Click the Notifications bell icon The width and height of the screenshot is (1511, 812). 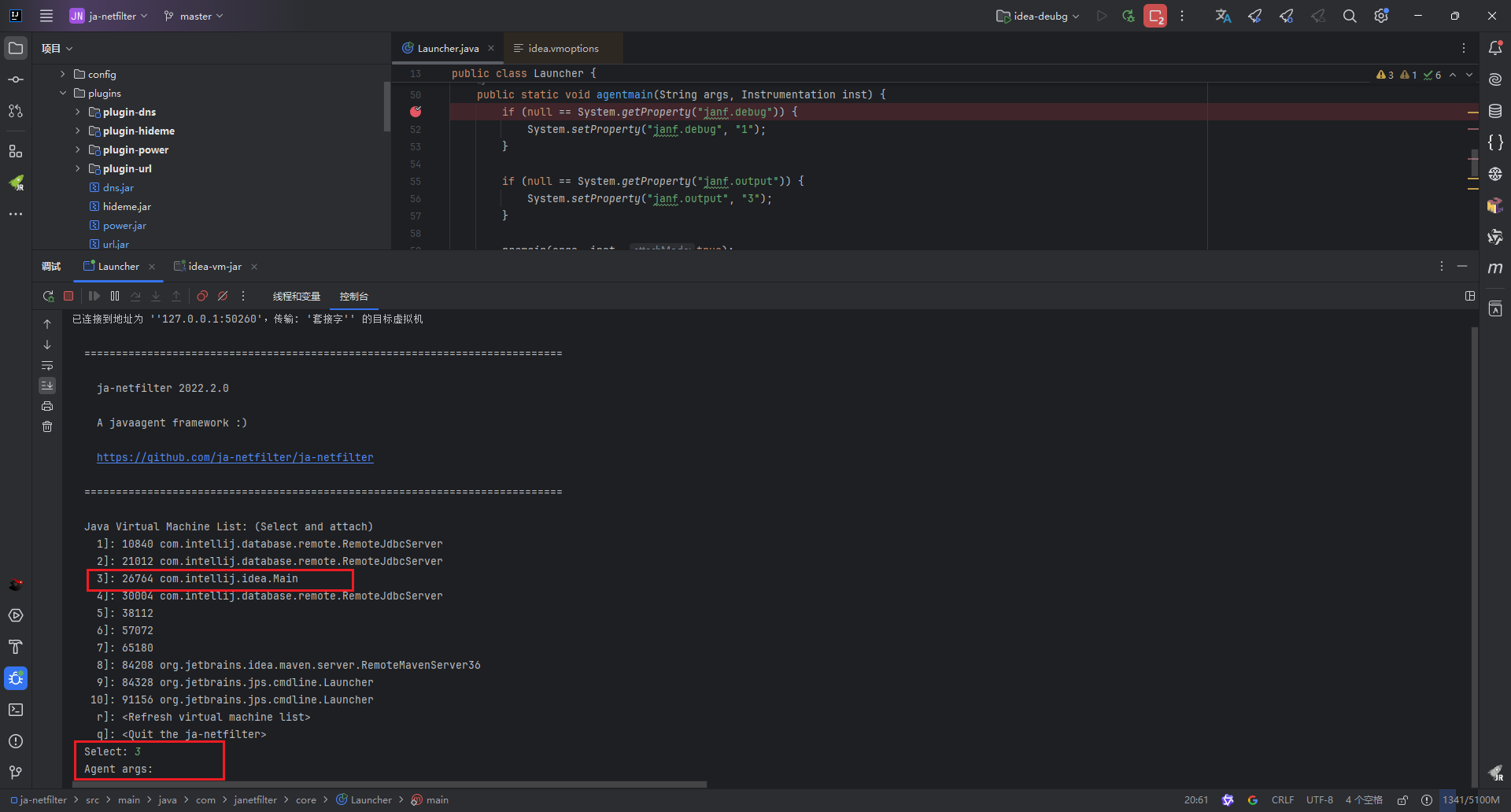click(x=1495, y=48)
